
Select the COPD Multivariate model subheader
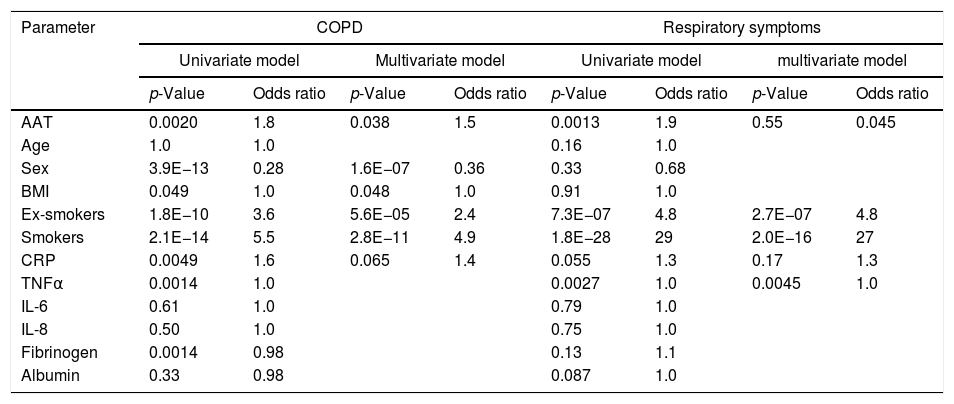click(440, 61)
